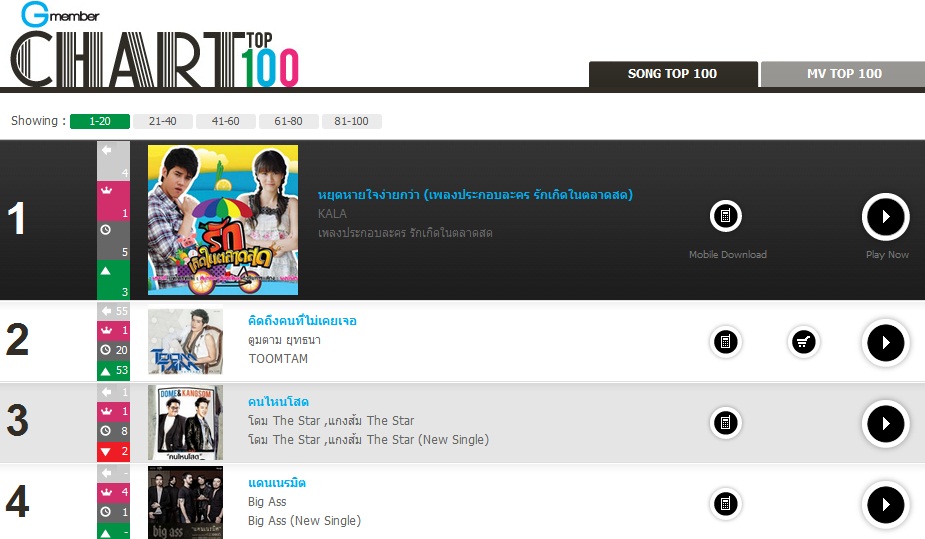Show chart positions 61-80

[x=288, y=121]
